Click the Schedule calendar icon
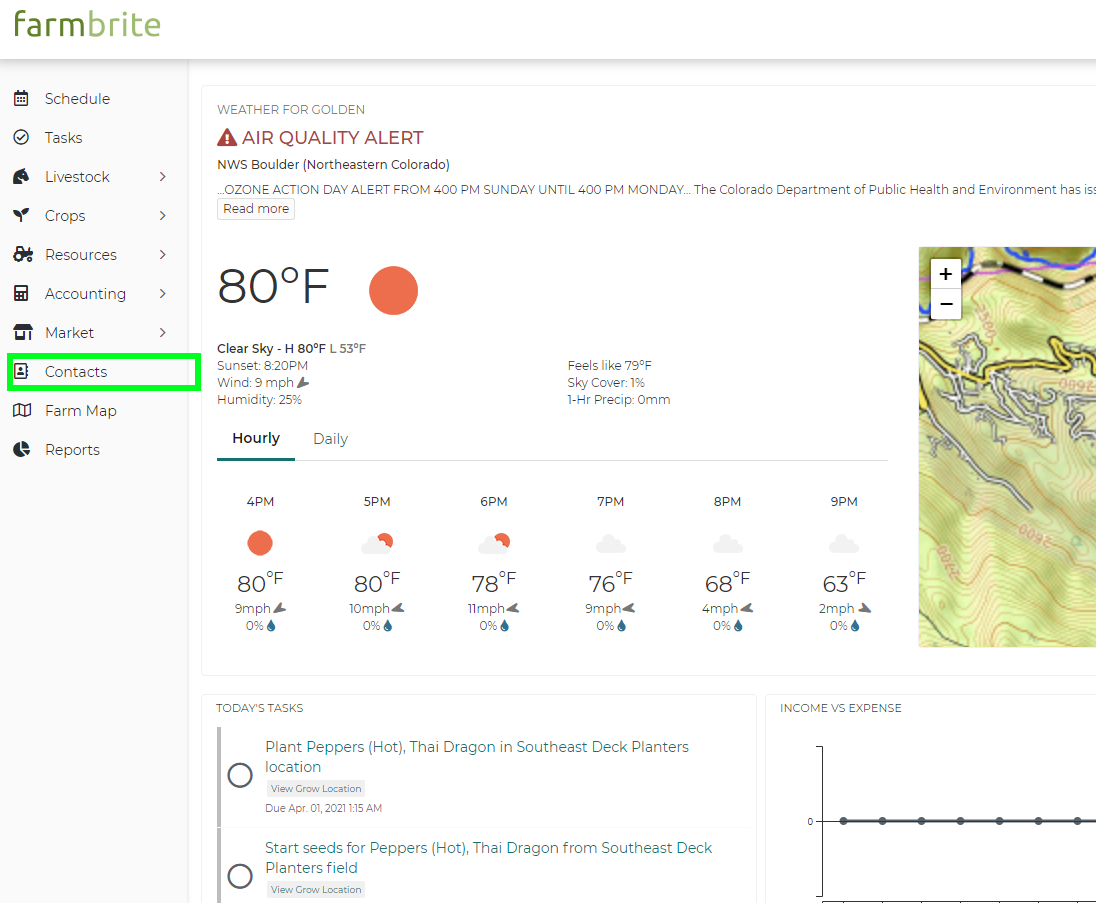 coord(22,99)
